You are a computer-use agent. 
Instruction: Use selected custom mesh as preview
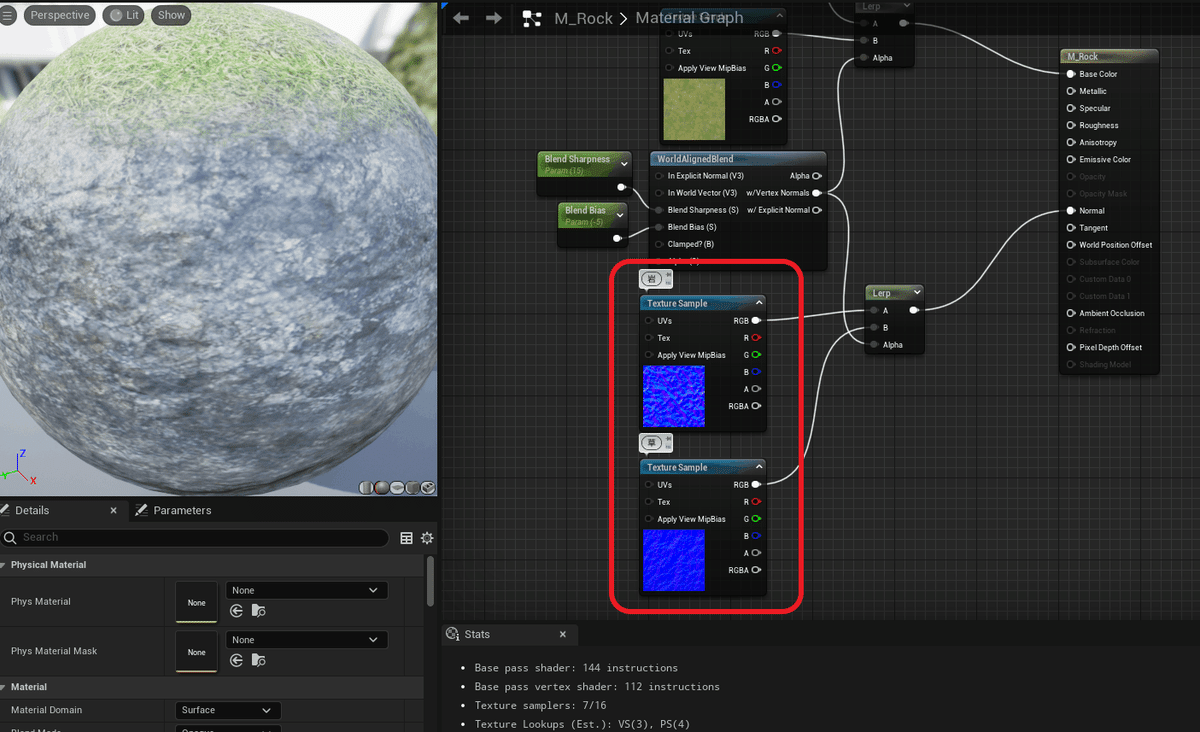click(x=428, y=488)
